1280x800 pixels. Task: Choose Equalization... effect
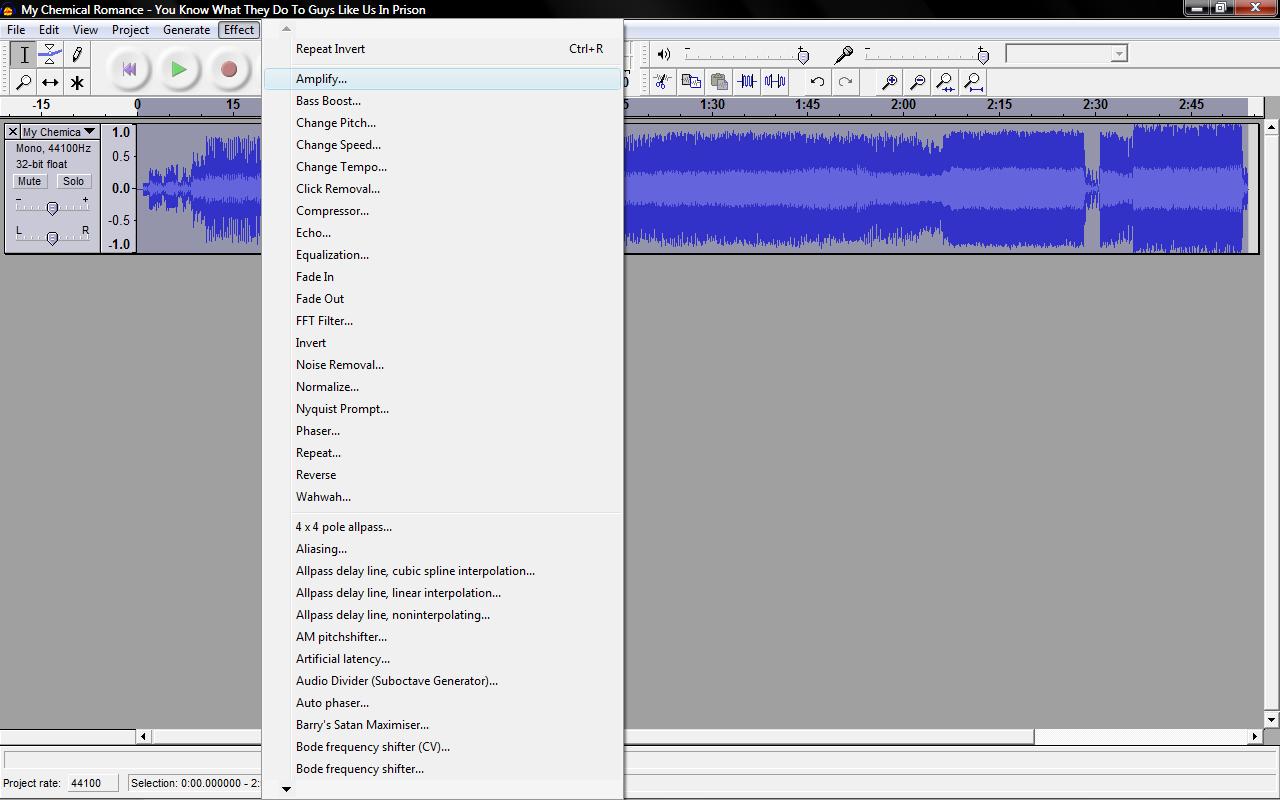coord(443,255)
